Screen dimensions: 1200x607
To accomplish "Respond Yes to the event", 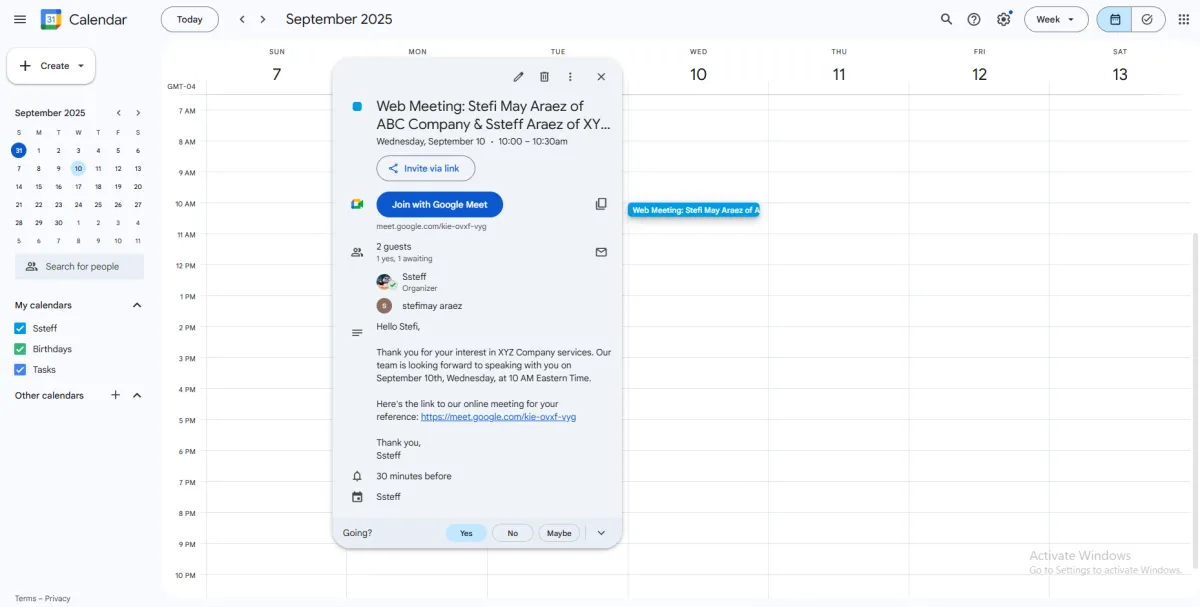I will pos(466,533).
